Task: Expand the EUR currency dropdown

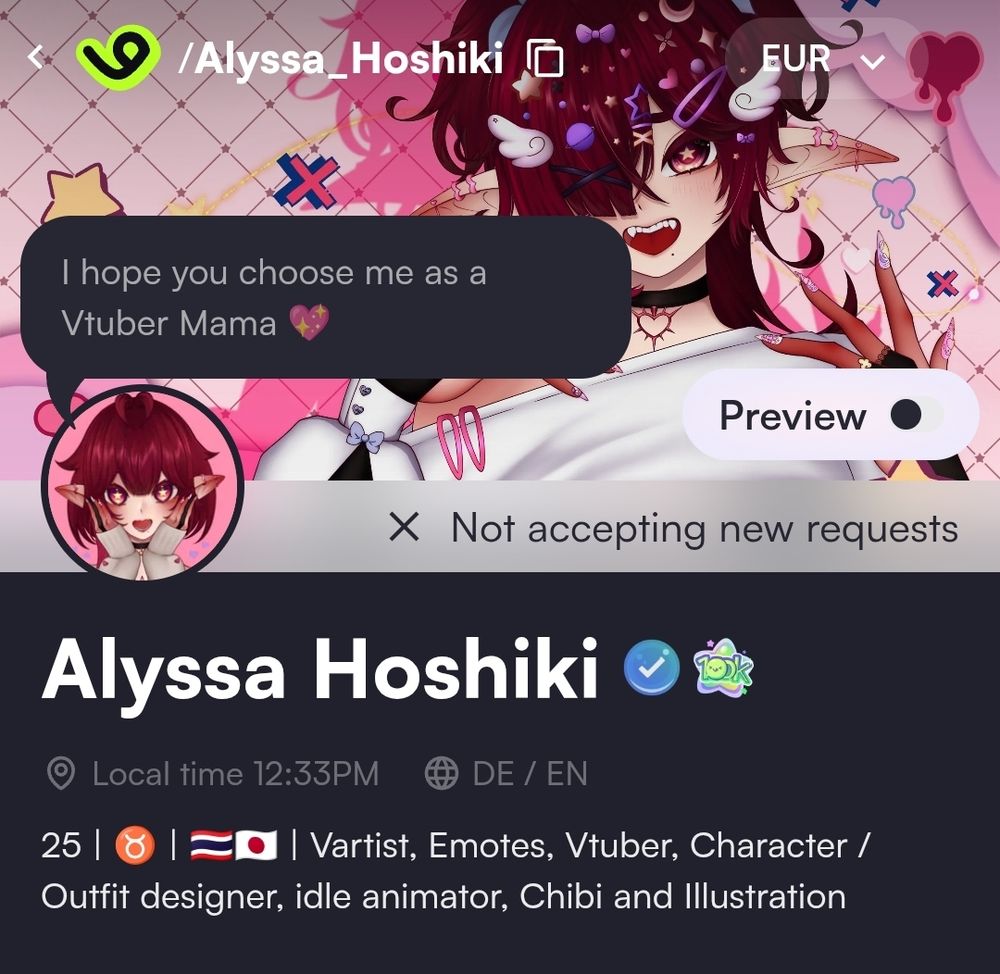Action: (x=823, y=59)
